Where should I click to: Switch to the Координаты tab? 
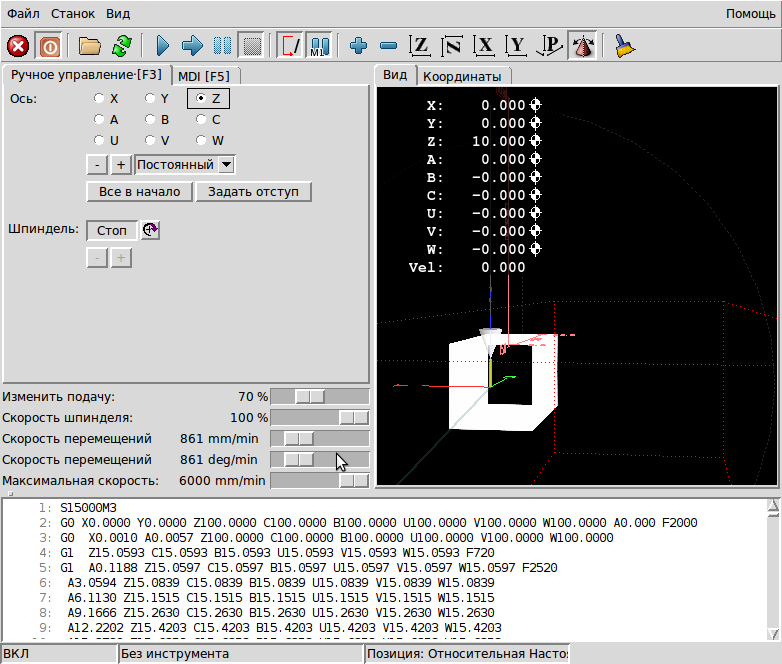pyautogui.click(x=461, y=76)
